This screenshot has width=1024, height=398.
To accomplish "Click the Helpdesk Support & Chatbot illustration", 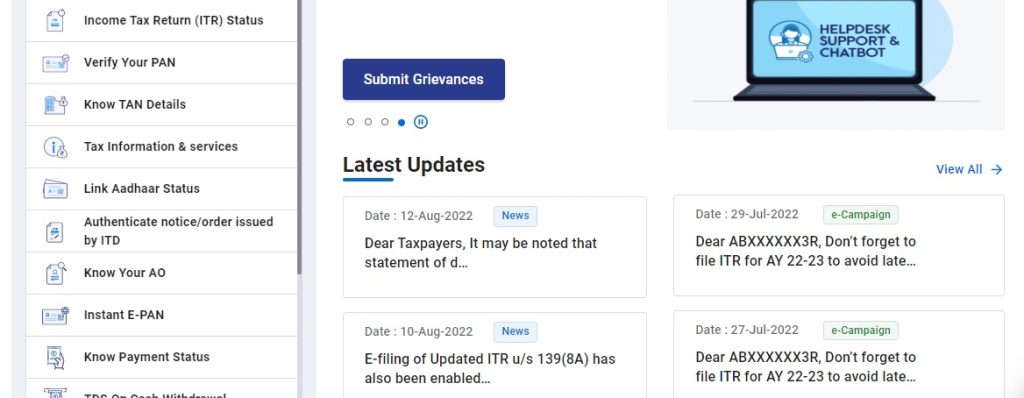I will click(835, 64).
